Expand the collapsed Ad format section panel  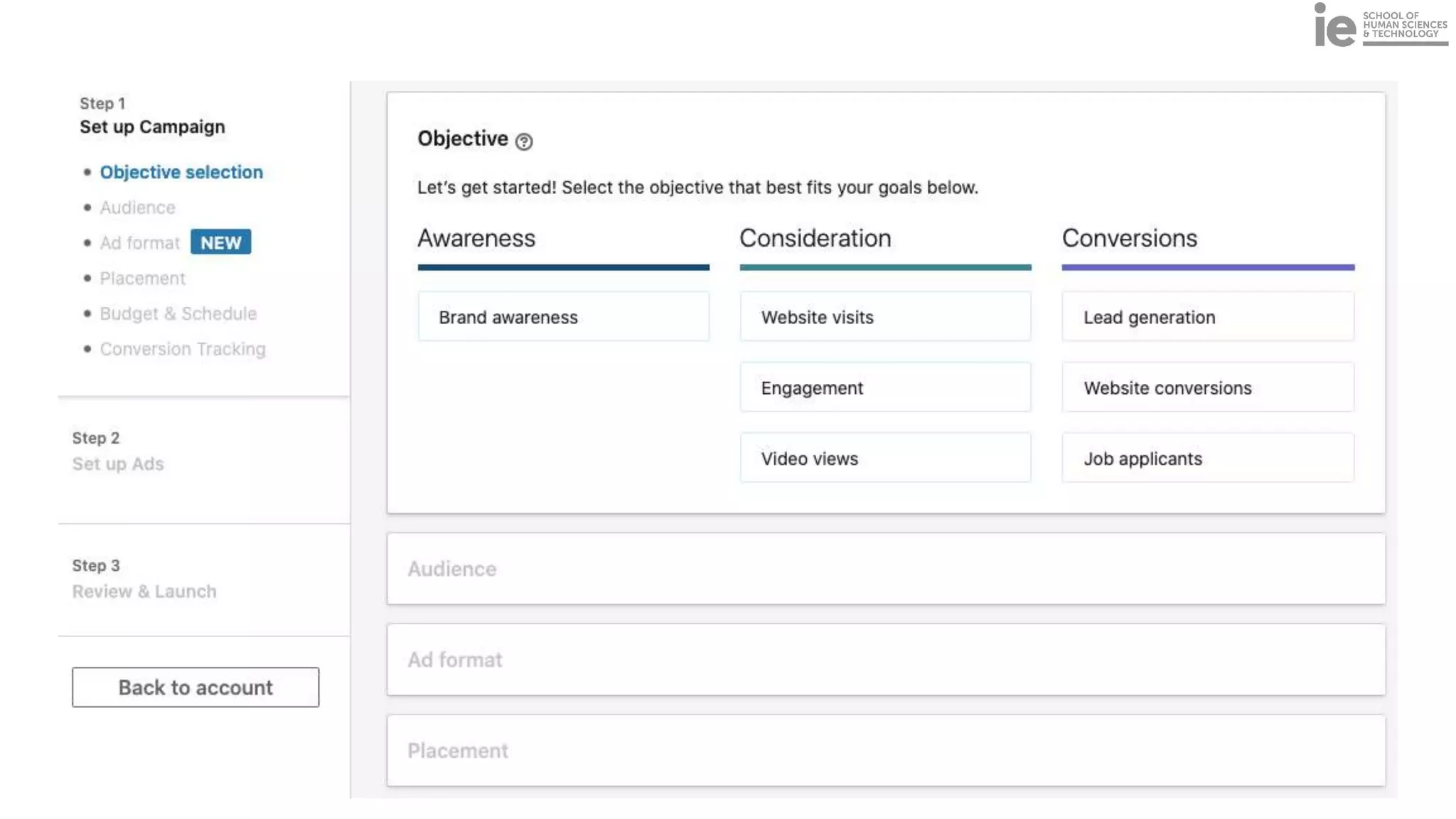click(x=885, y=660)
